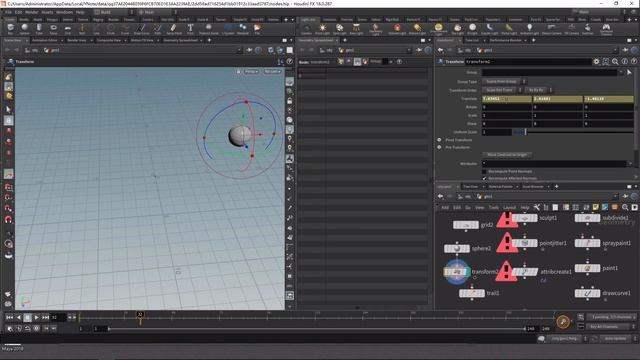Click the Group input field

(x=550, y=72)
